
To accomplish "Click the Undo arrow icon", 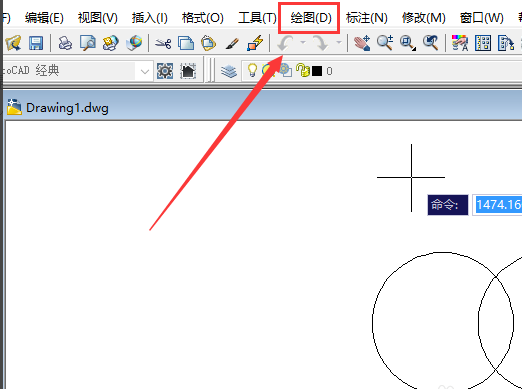I will click(x=285, y=43).
